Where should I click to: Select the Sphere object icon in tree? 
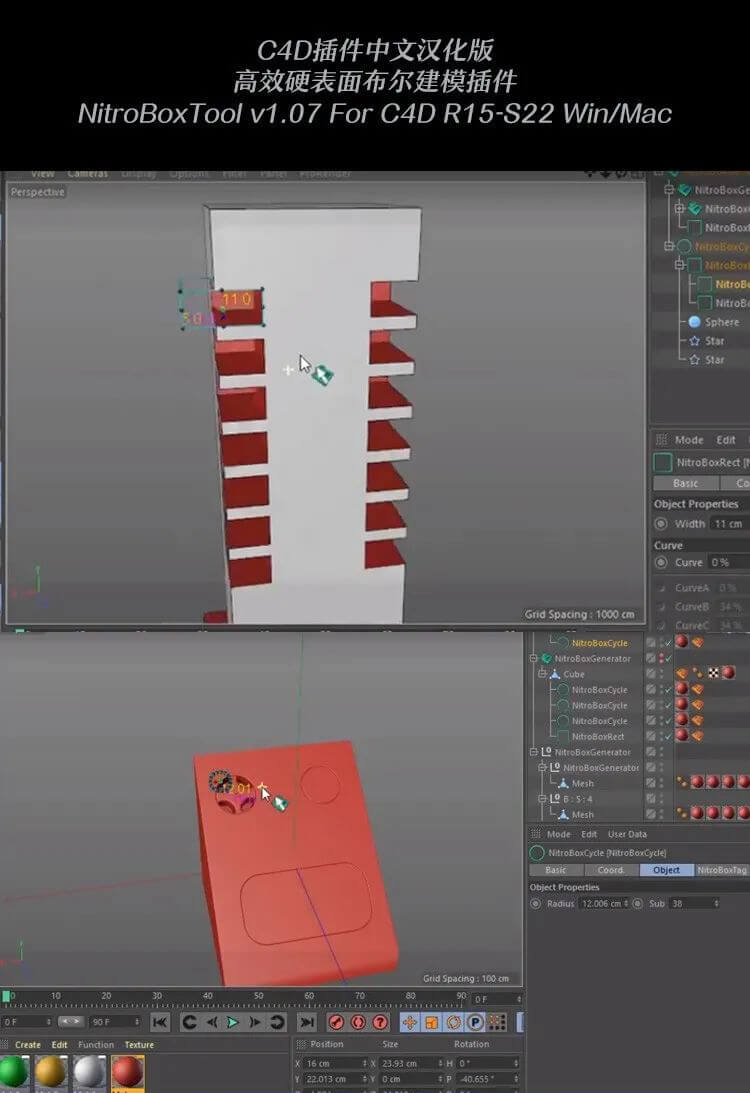point(695,322)
